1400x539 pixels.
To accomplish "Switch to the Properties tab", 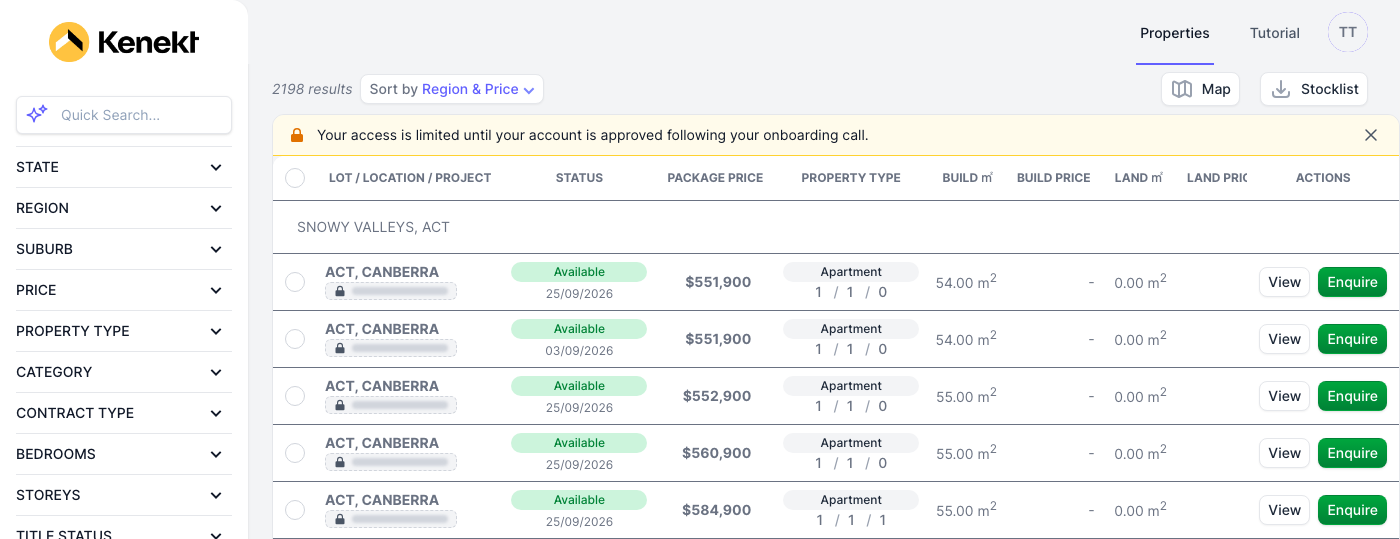I will coord(1175,33).
